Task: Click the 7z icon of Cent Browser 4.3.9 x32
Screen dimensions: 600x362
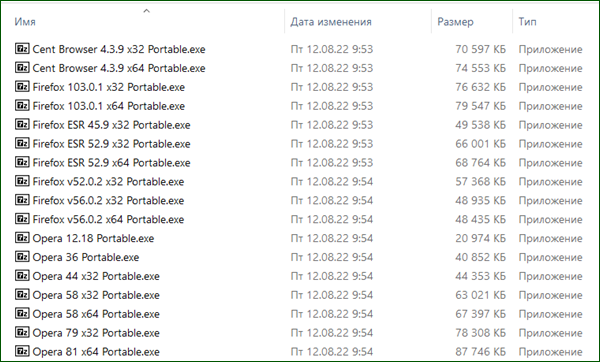Action: (x=22, y=49)
